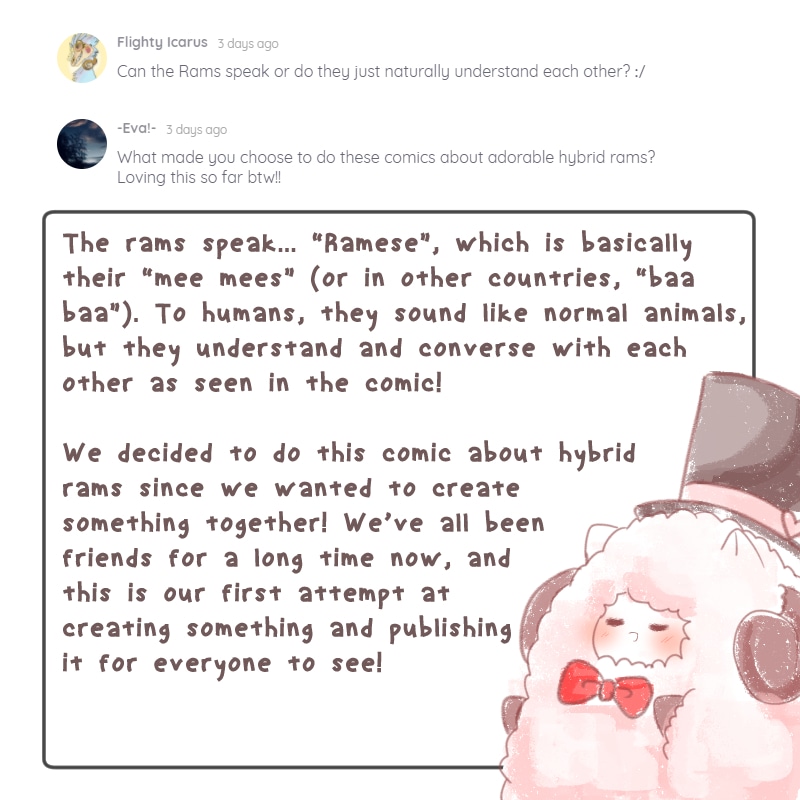Click Flighty Icarus's profile avatar
This screenshot has height=800, width=800.
coord(82,58)
